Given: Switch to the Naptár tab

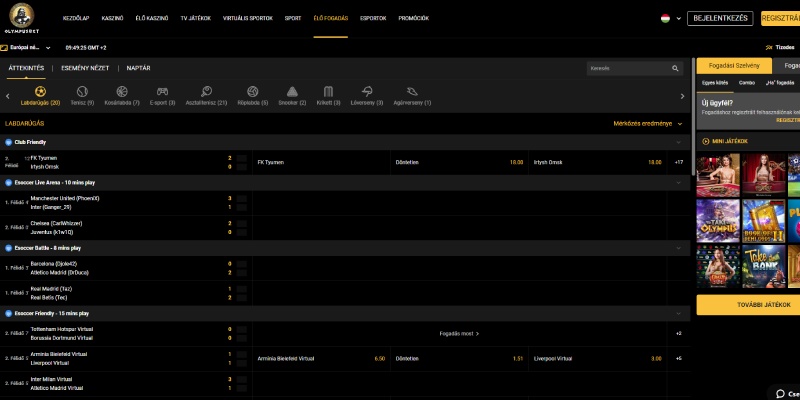Looking at the screenshot, I should [138, 68].
